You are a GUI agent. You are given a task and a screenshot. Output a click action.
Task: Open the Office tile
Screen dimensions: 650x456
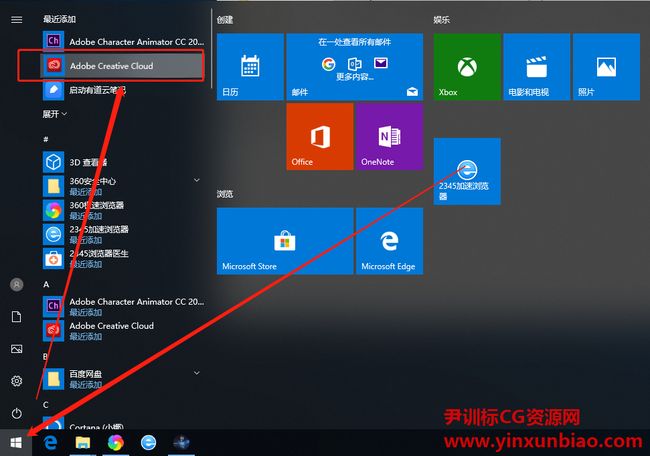(320, 136)
